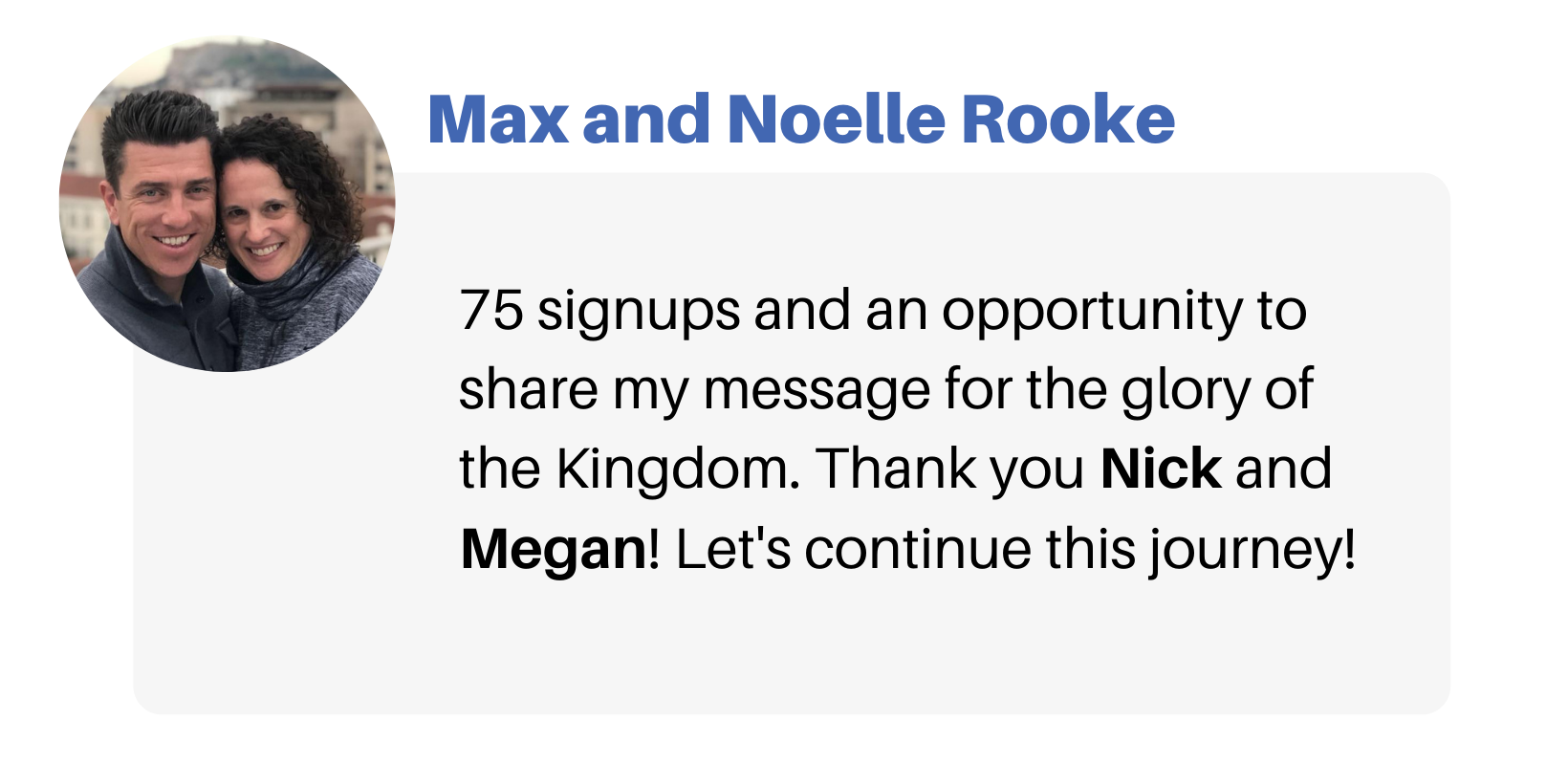Click the circular couple profile photo
Screen dimensions: 1568x765
(x=228, y=204)
